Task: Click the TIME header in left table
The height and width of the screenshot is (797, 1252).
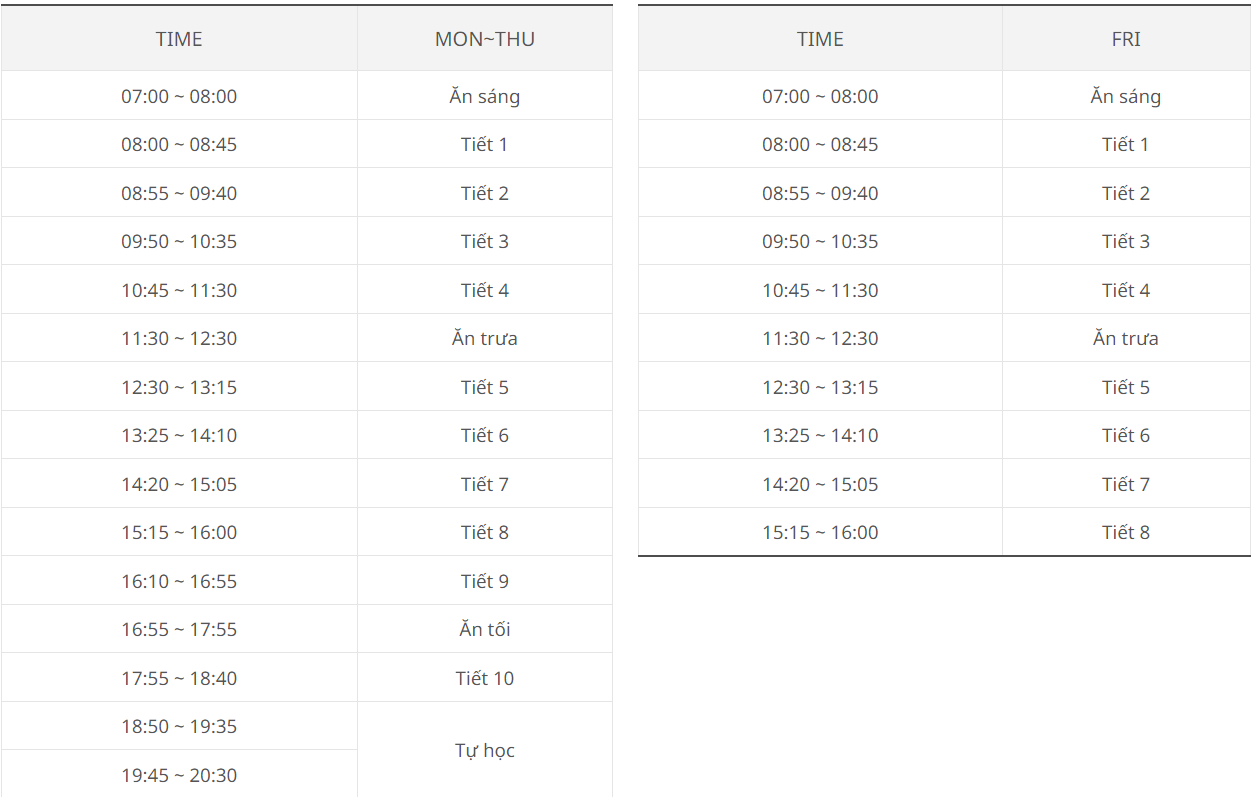Action: (179, 39)
